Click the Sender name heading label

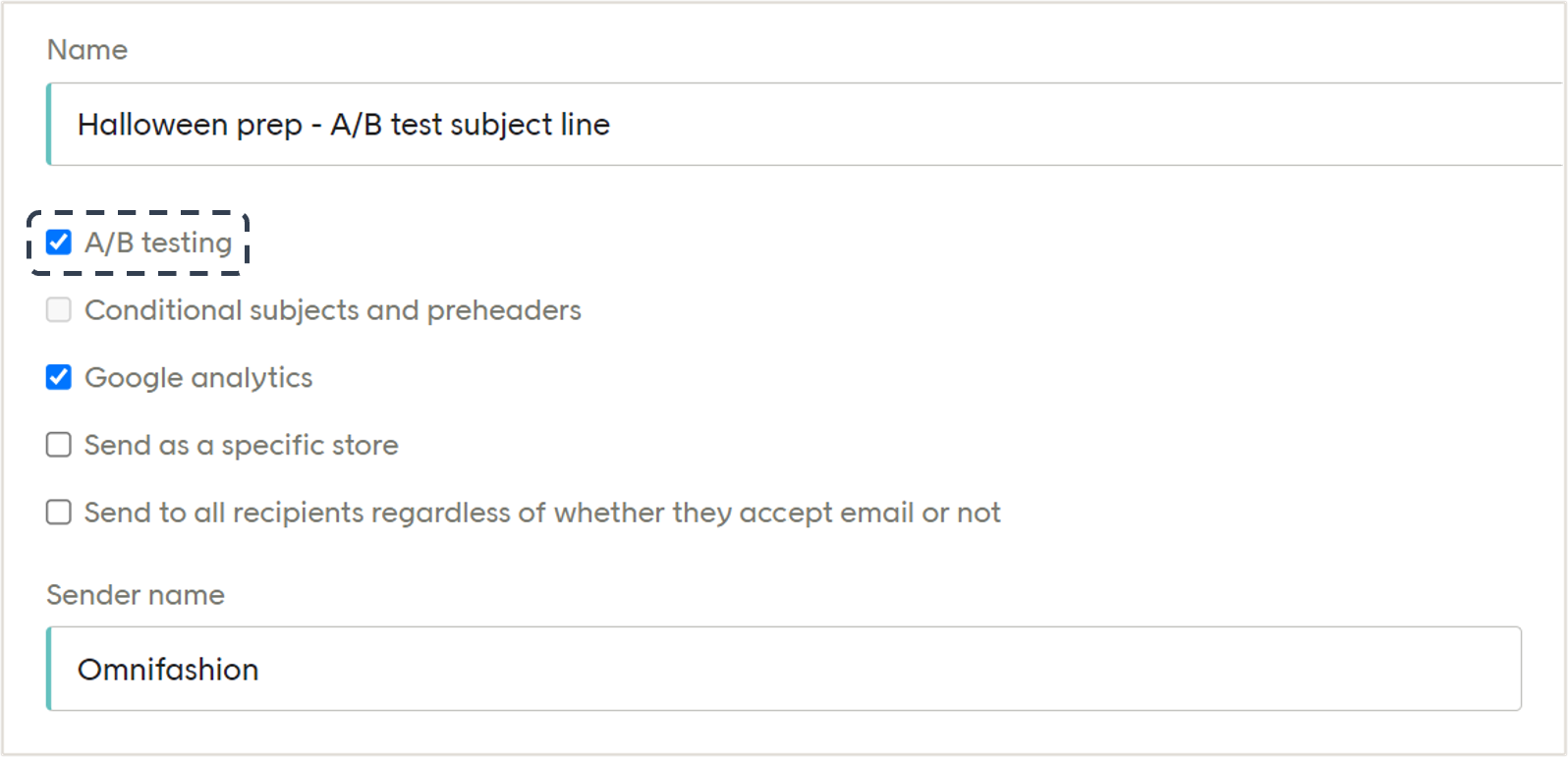[x=136, y=594]
